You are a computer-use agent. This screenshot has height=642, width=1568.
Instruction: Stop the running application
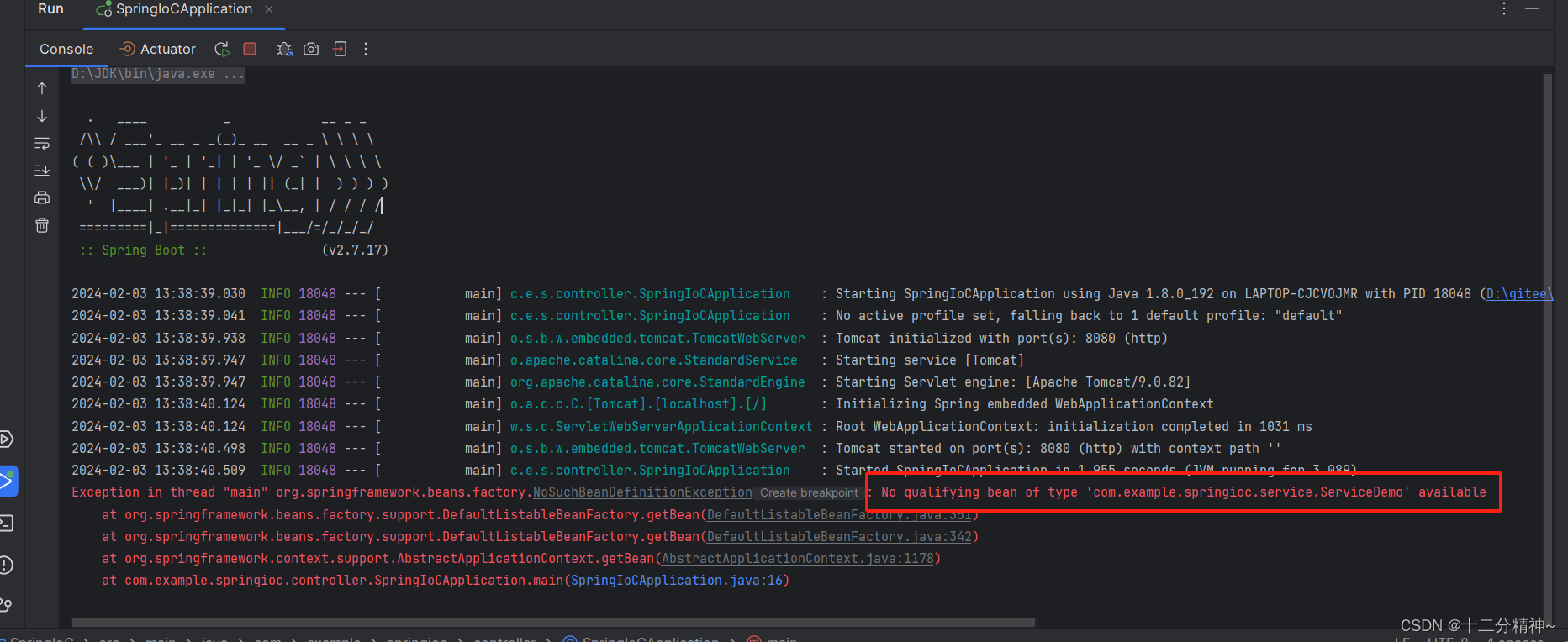point(250,49)
